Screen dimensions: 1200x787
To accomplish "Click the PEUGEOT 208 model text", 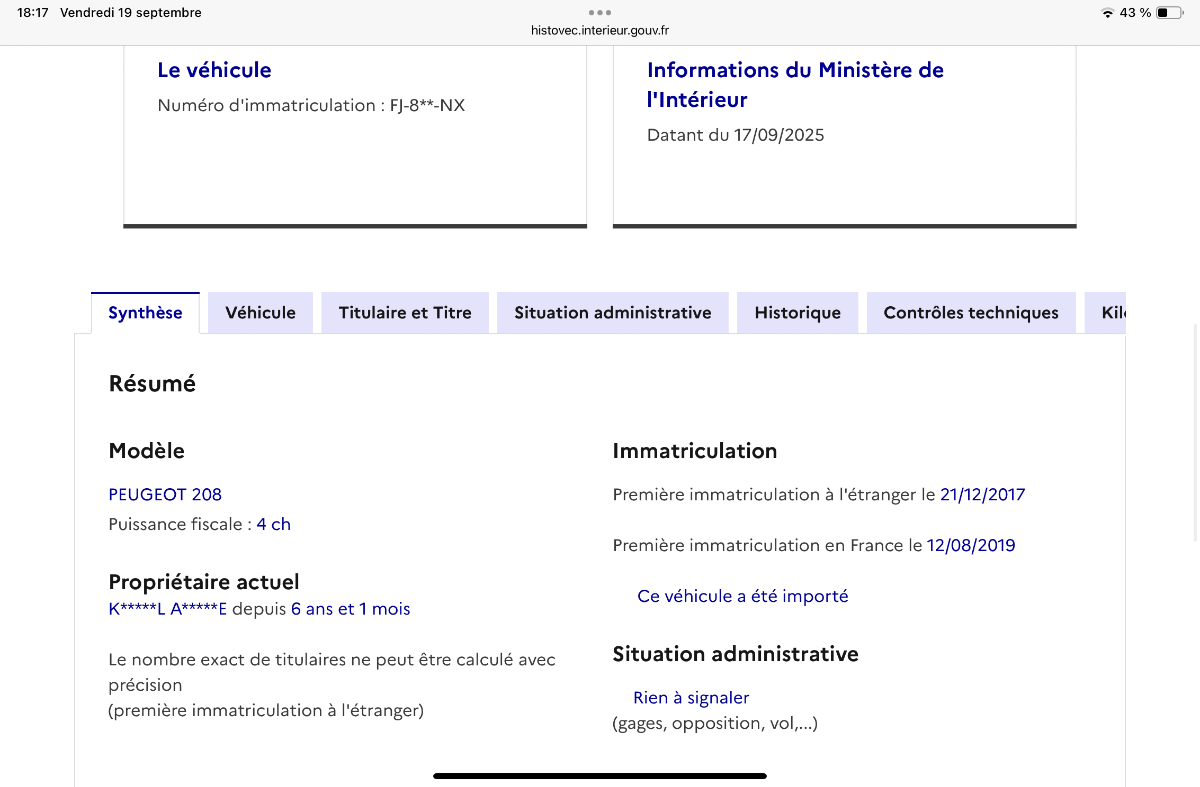I will point(165,494).
